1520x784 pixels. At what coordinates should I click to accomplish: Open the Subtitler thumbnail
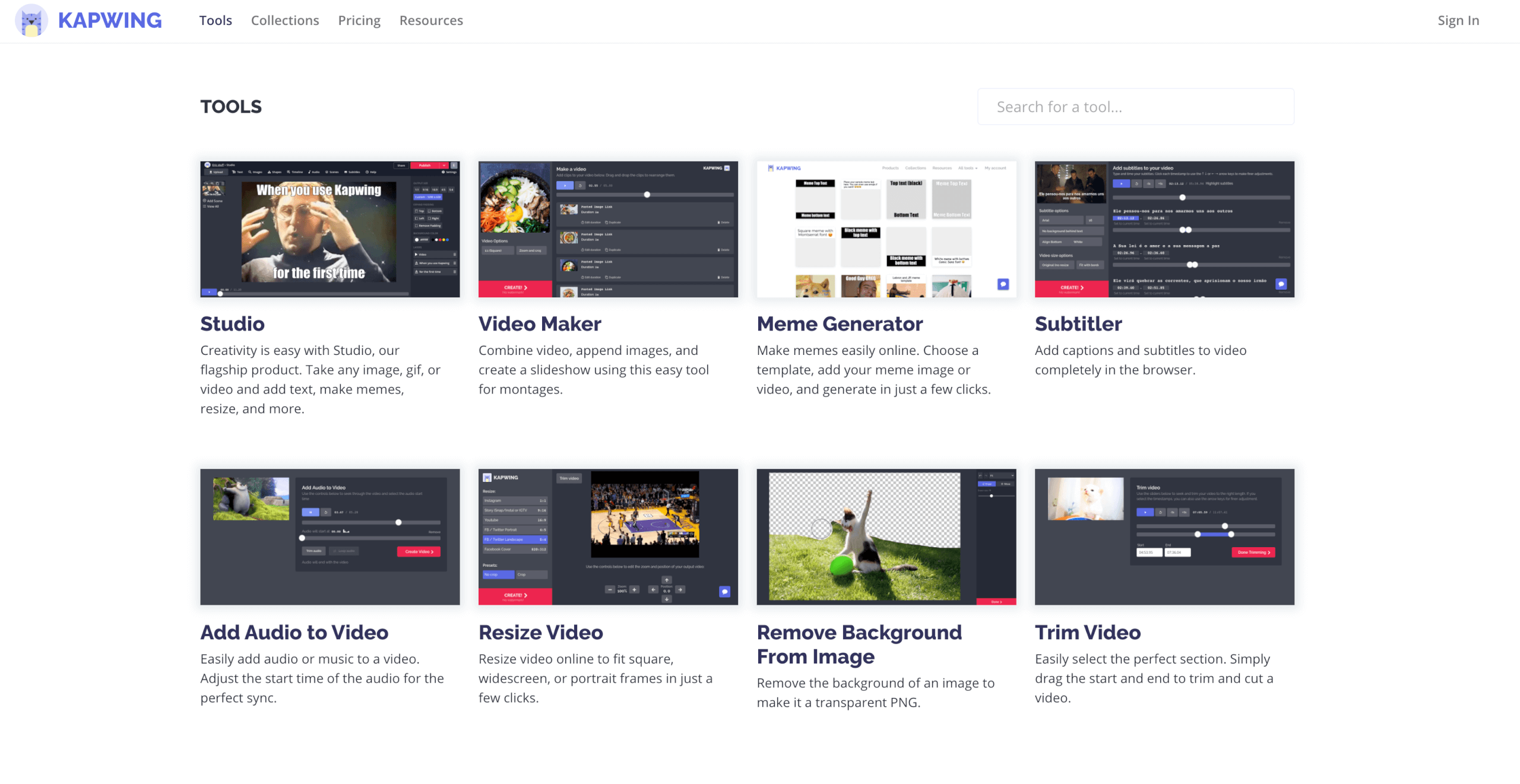pyautogui.click(x=1164, y=229)
